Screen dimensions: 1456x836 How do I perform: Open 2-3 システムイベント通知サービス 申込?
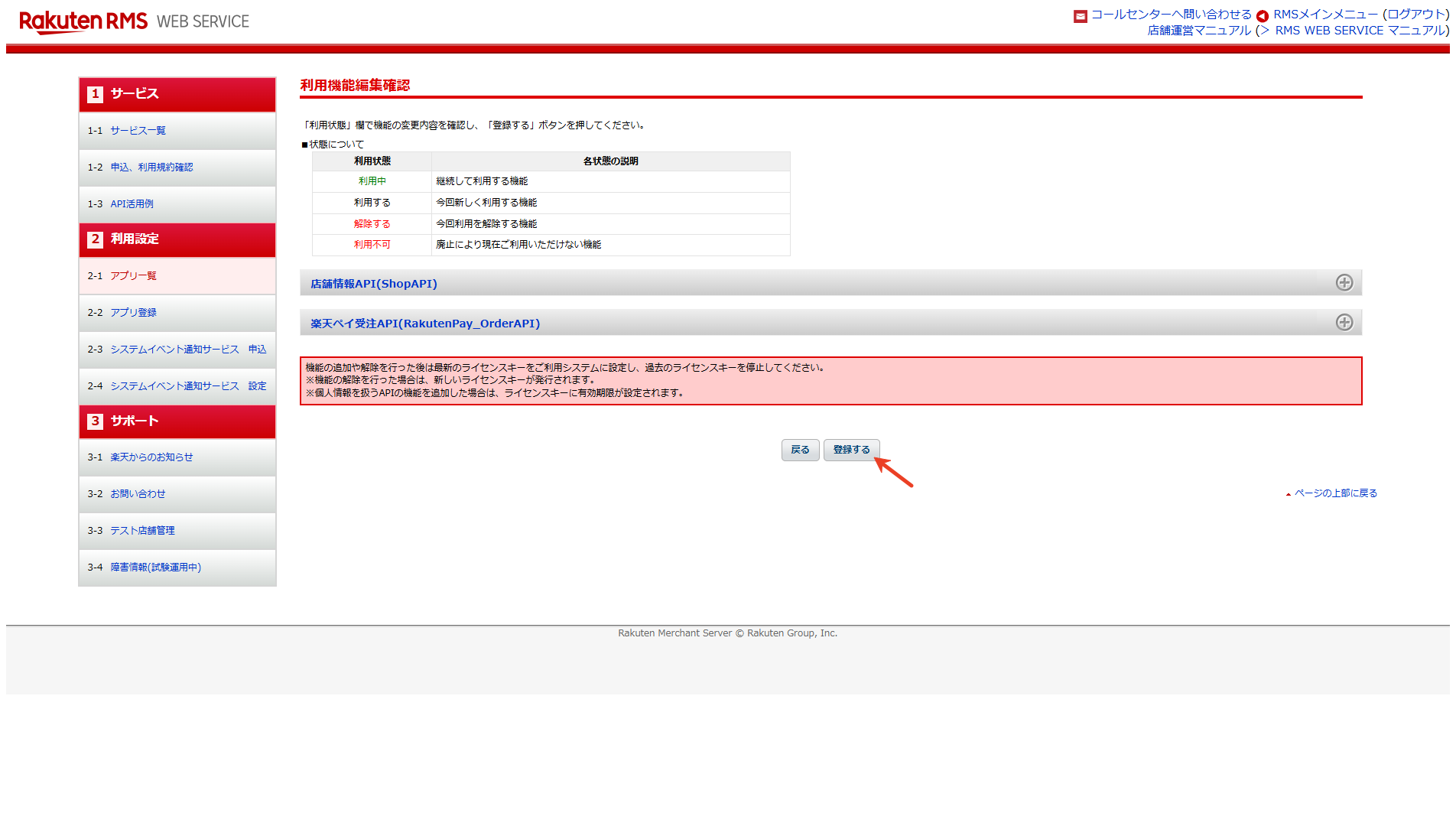[177, 350]
